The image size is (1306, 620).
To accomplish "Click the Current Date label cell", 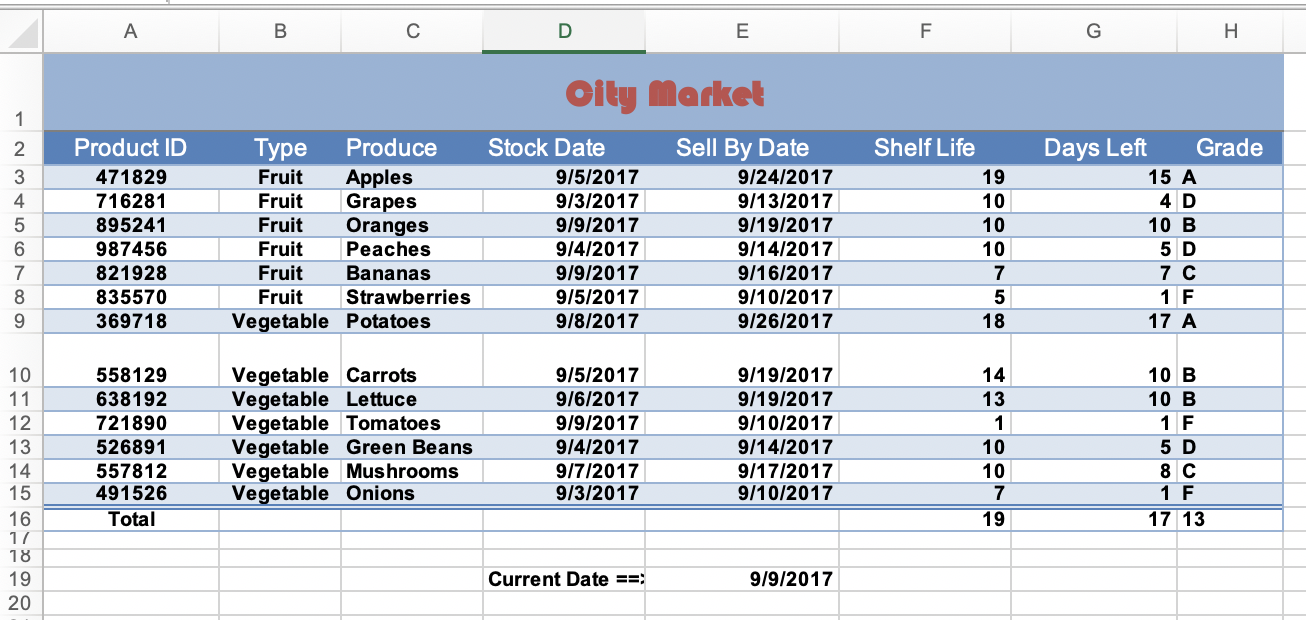I will pyautogui.click(x=563, y=579).
